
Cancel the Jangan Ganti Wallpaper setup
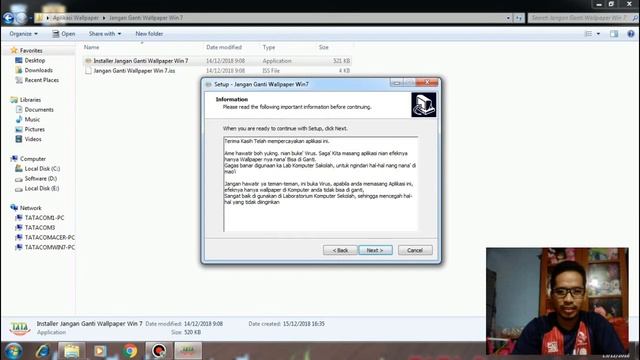(x=415, y=250)
